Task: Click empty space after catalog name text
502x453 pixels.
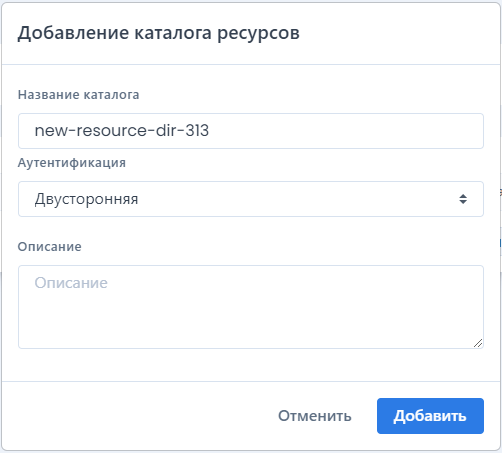Action: [343, 131]
